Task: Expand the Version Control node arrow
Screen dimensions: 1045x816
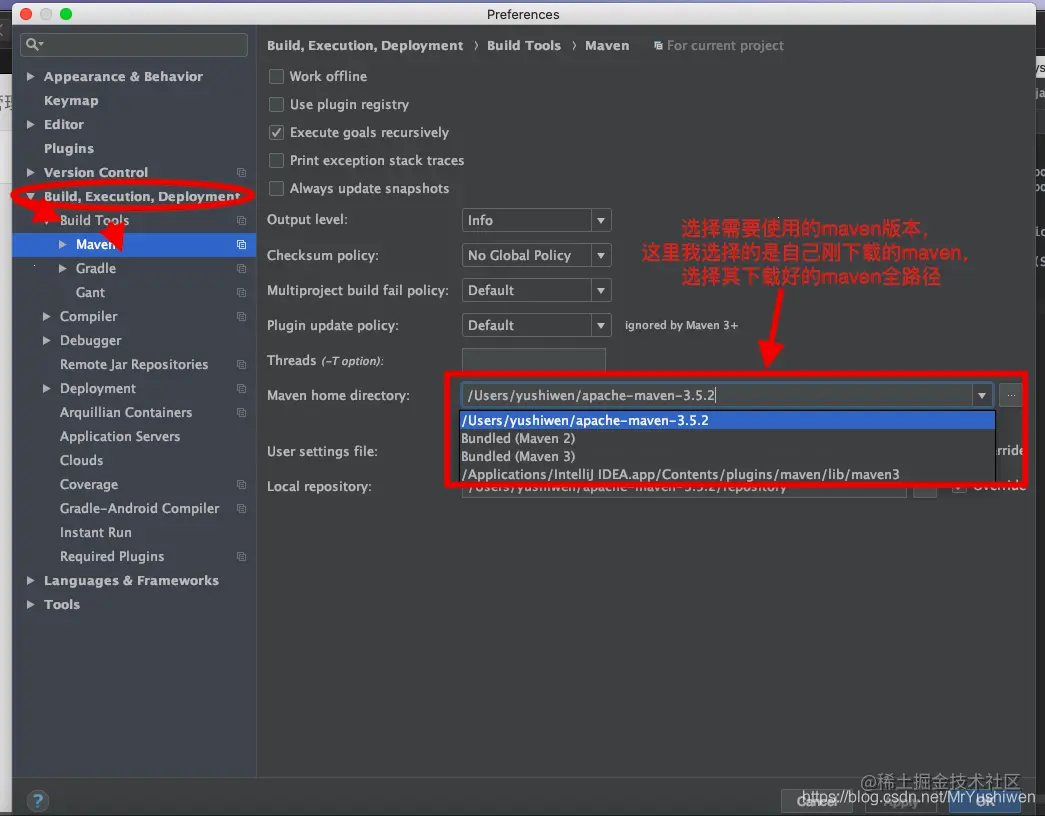Action: point(31,173)
